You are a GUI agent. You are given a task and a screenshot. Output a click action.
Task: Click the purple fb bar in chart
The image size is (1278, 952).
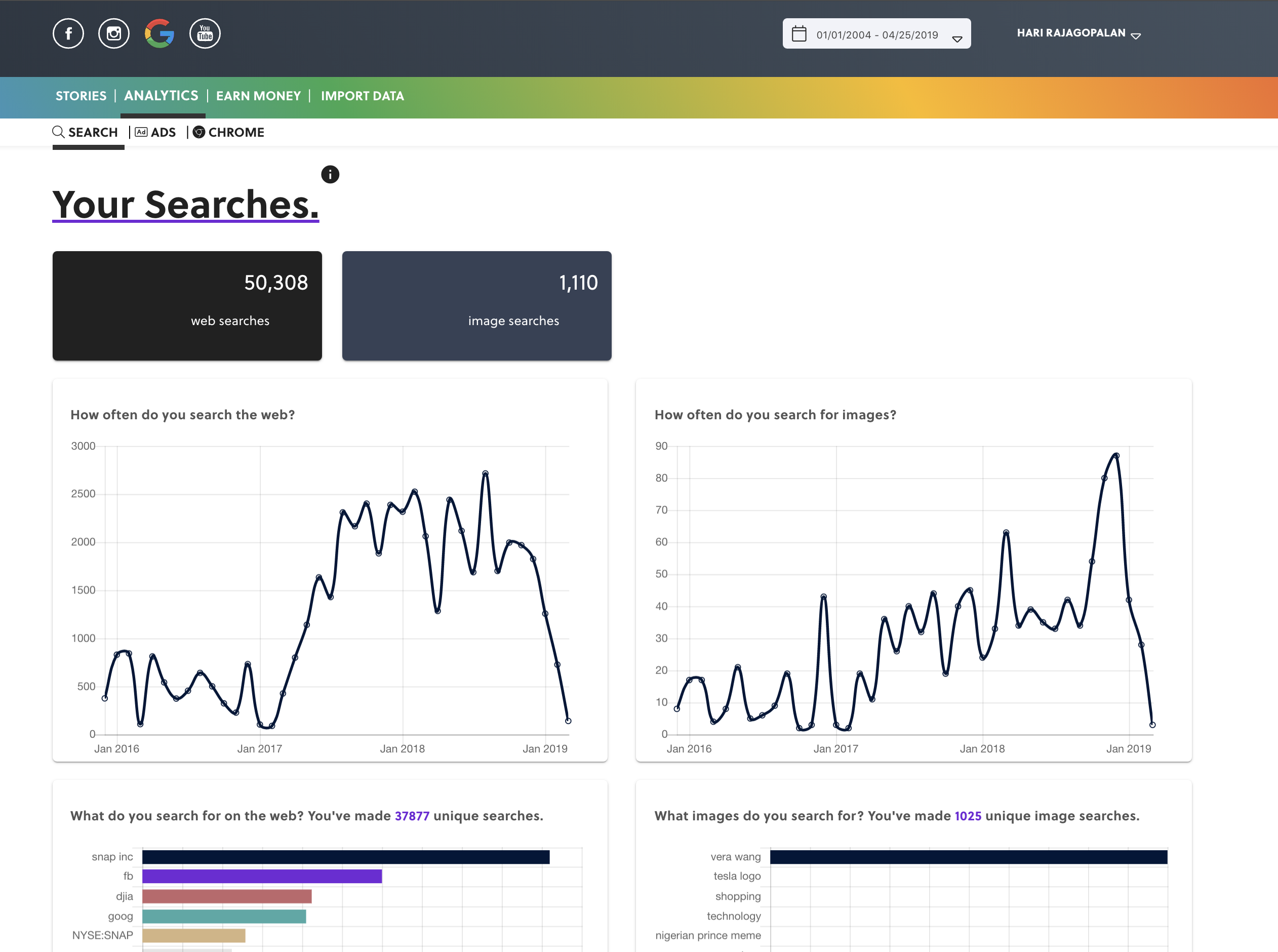[x=262, y=876]
